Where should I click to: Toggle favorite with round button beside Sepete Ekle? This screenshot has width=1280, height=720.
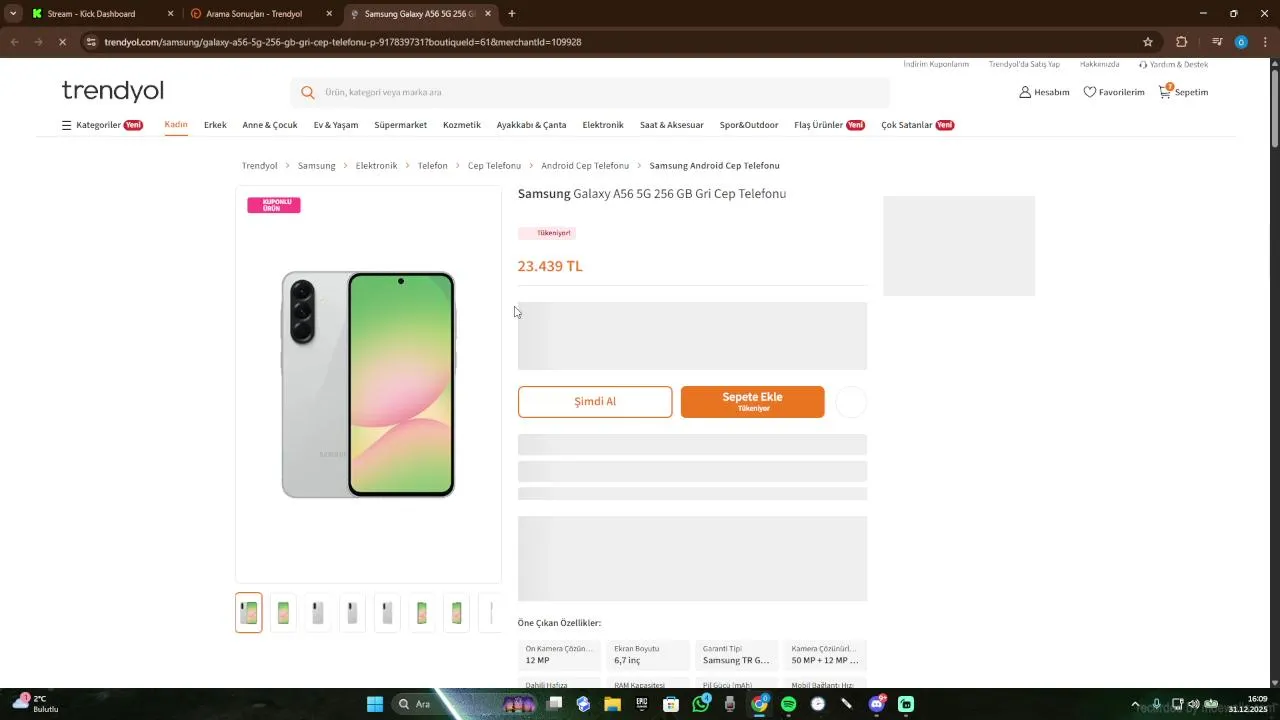coord(851,402)
